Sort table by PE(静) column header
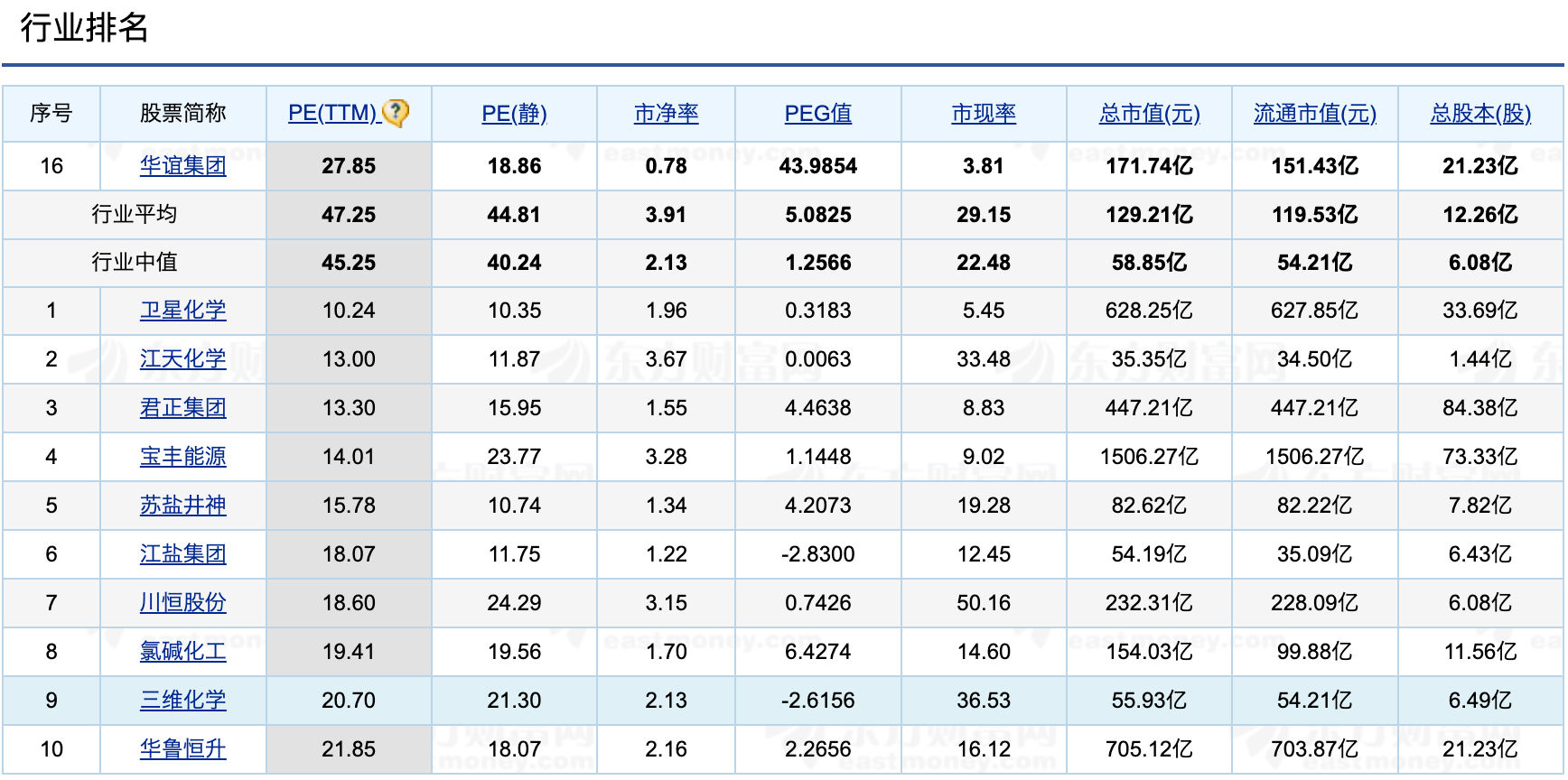 point(514,114)
